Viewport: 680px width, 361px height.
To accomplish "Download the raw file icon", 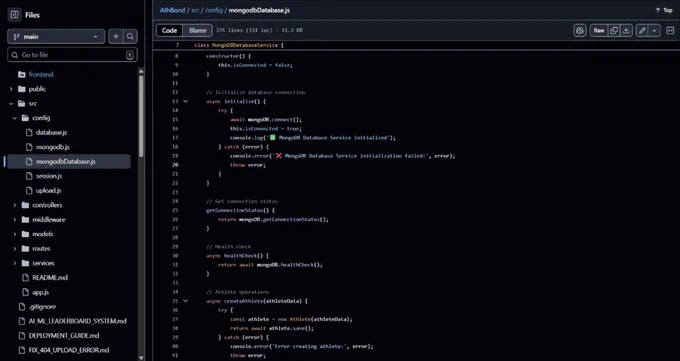I will tap(626, 30).
